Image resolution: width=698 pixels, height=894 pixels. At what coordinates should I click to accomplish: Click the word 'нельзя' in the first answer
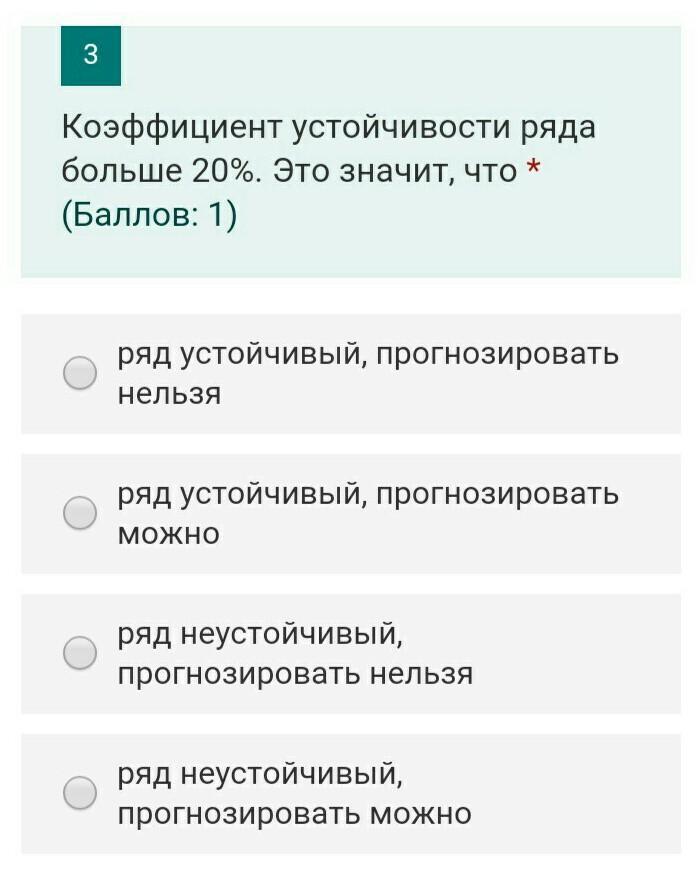pyautogui.click(x=169, y=394)
